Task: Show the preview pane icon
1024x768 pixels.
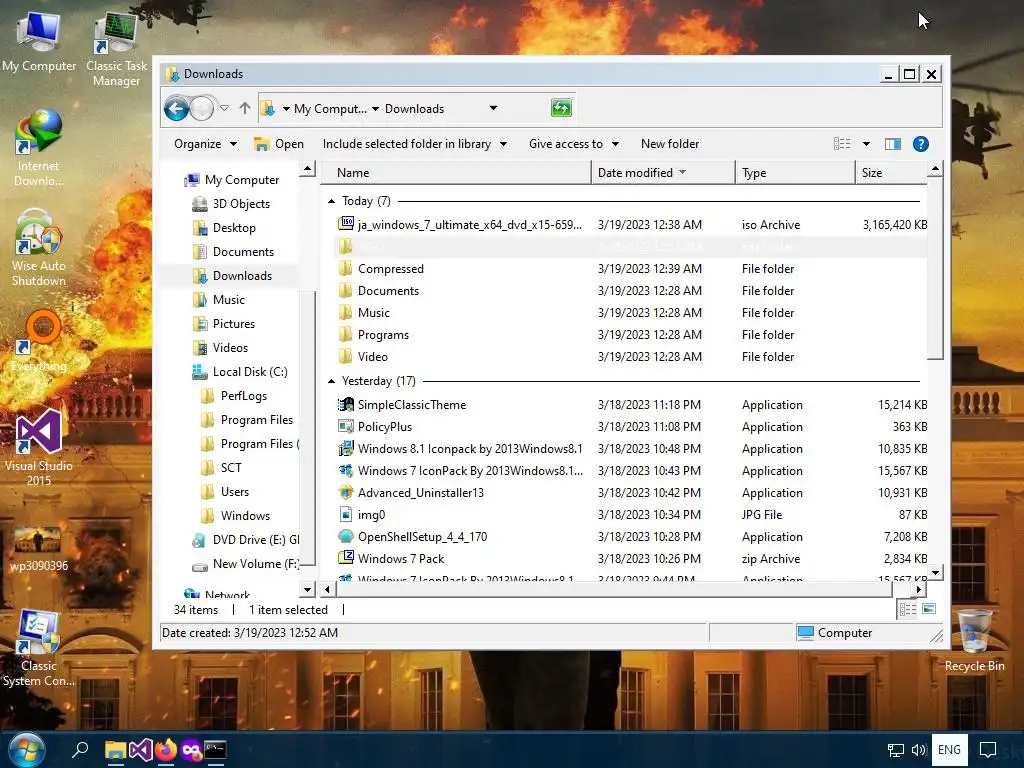Action: [x=893, y=144]
